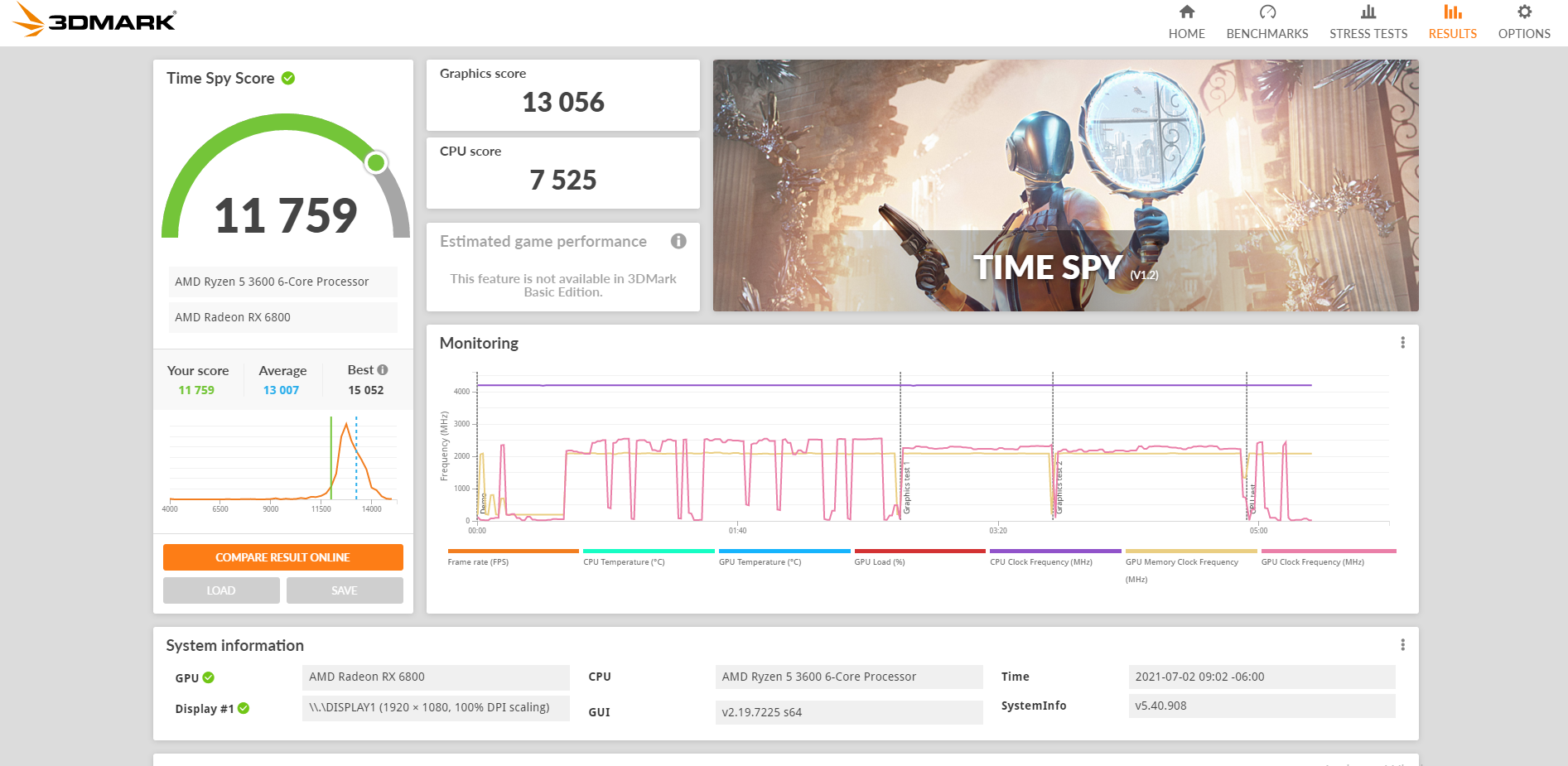Click the RESULTS tab label

[1453, 34]
